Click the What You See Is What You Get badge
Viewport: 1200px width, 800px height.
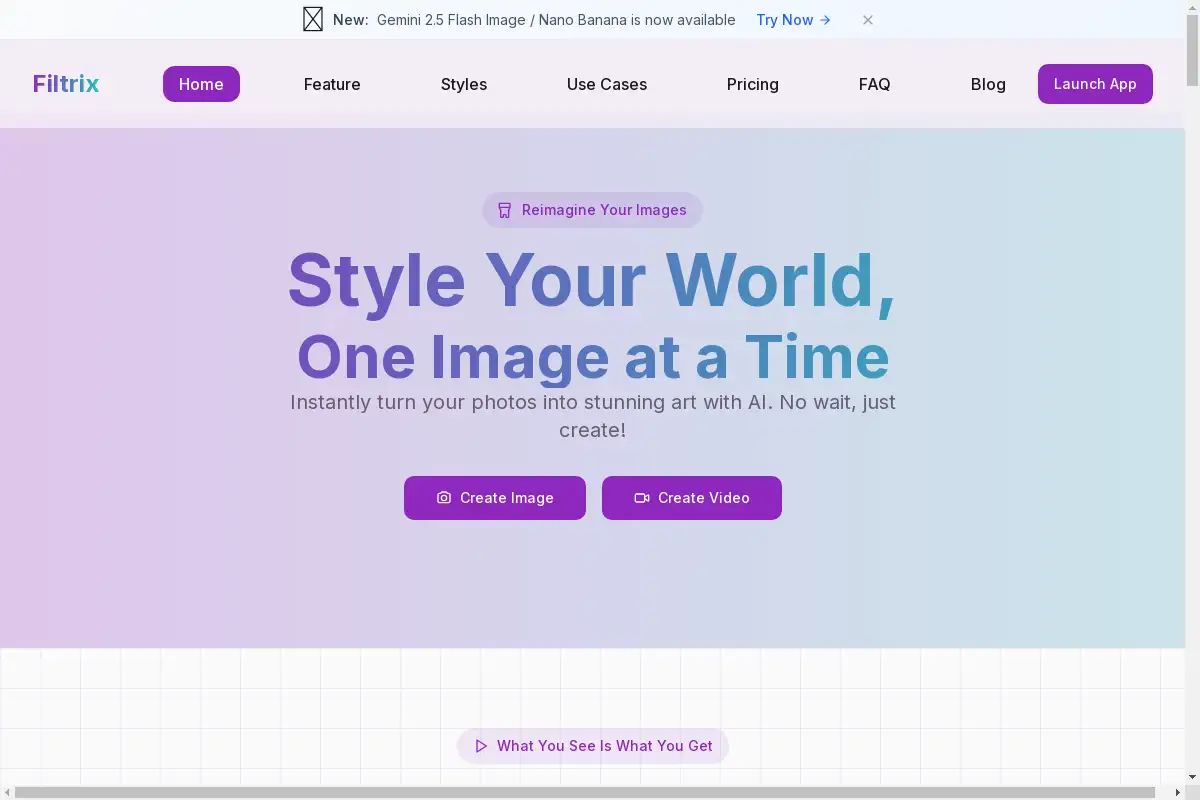(593, 746)
